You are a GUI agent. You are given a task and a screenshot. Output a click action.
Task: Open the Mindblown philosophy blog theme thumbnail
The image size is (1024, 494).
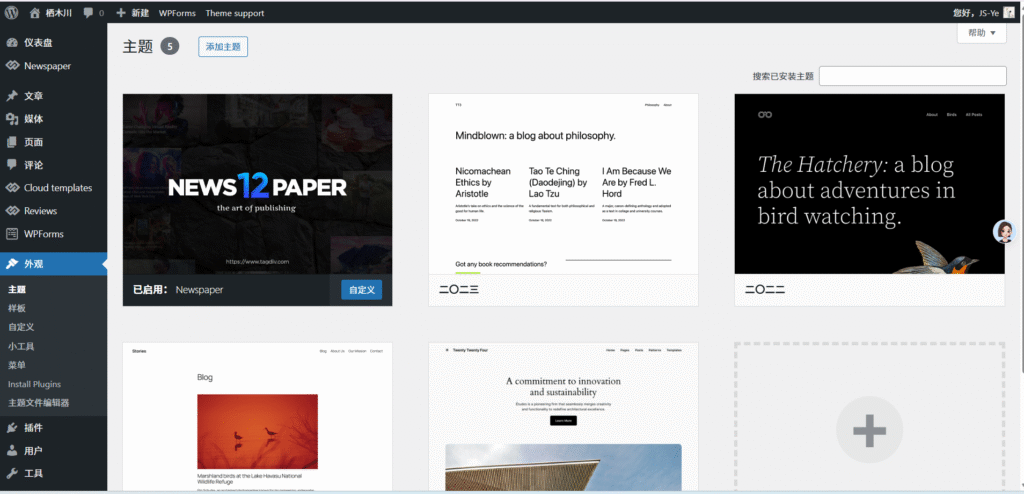(x=563, y=184)
